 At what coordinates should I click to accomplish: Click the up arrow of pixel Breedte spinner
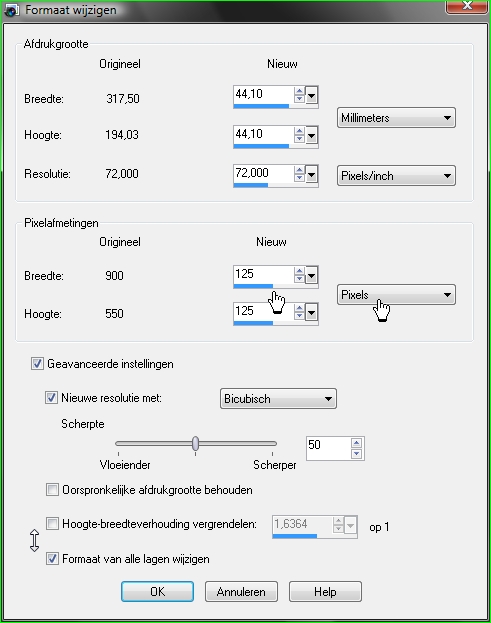pos(299,271)
